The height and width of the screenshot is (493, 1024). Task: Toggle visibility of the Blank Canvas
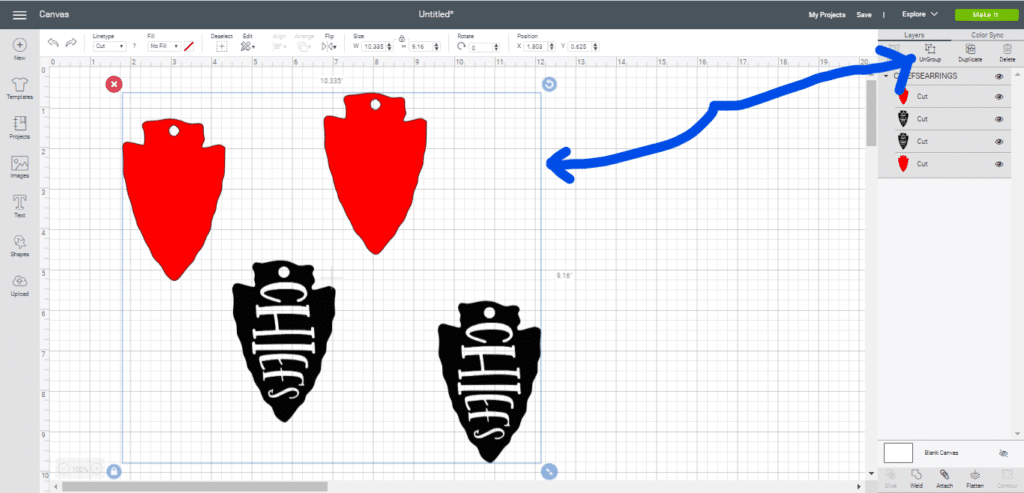click(1002, 453)
